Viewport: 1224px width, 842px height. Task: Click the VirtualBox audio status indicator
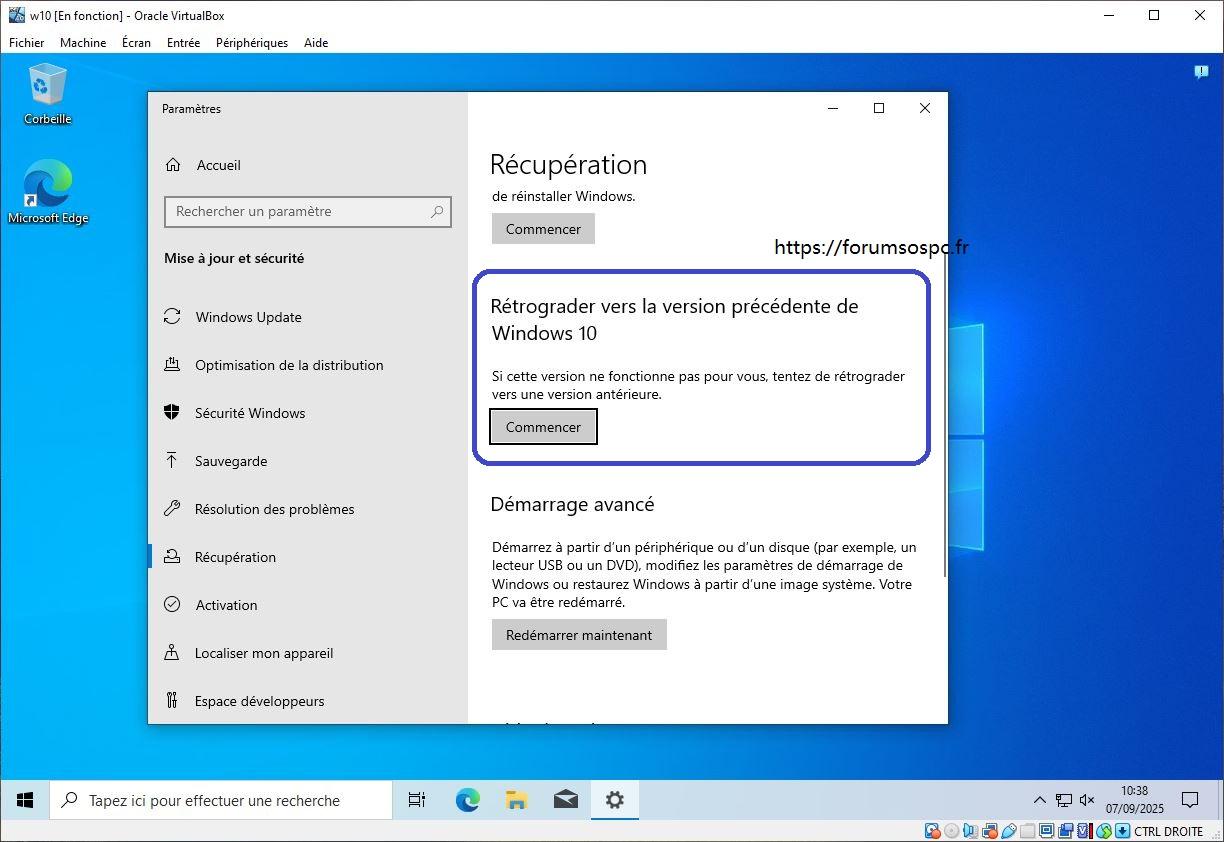pos(969,831)
